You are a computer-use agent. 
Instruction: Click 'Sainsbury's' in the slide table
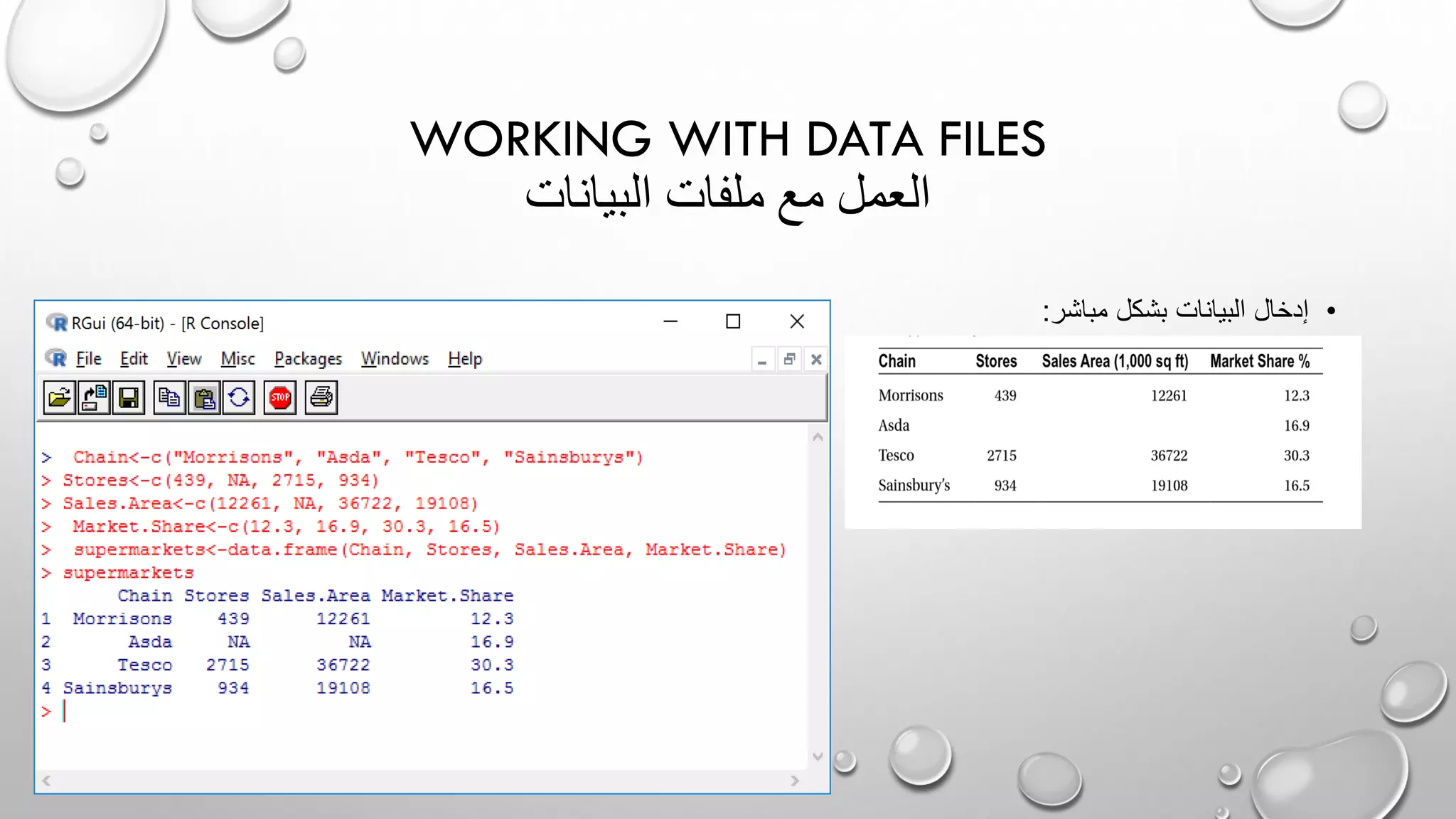coord(914,486)
